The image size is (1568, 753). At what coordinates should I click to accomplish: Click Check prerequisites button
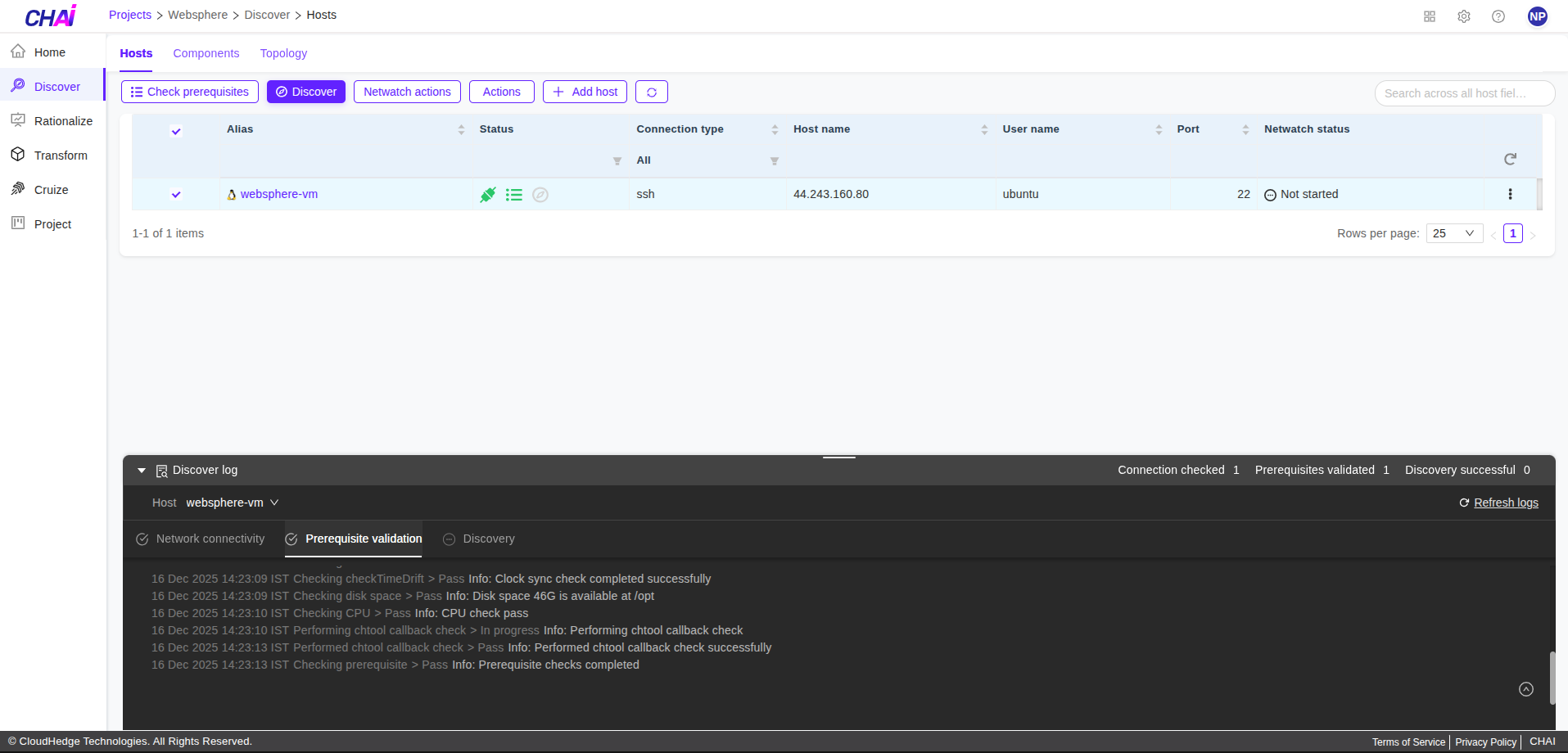coord(190,92)
